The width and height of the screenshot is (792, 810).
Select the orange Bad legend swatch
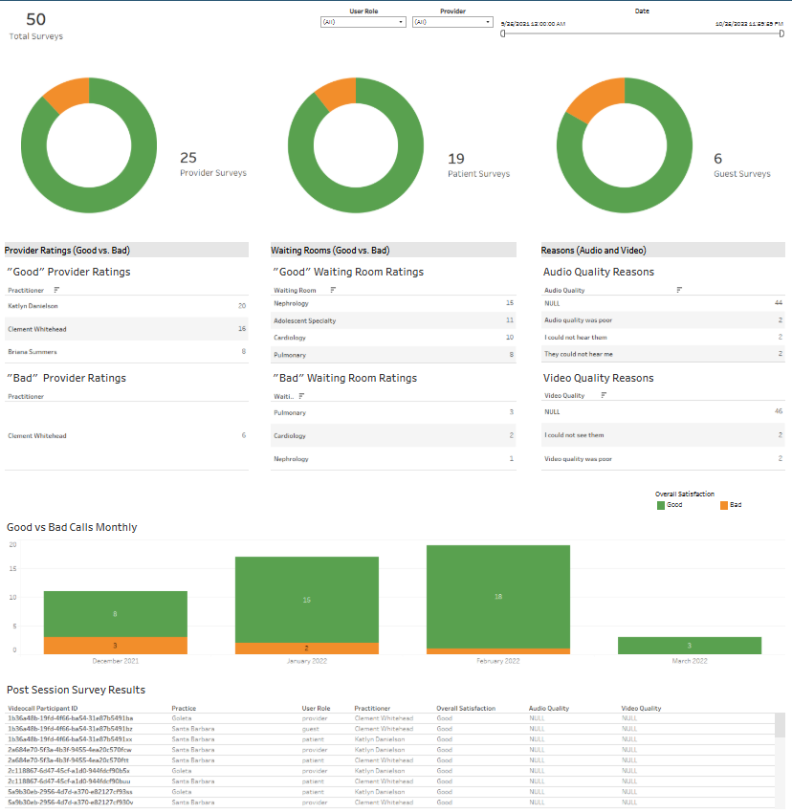724,505
